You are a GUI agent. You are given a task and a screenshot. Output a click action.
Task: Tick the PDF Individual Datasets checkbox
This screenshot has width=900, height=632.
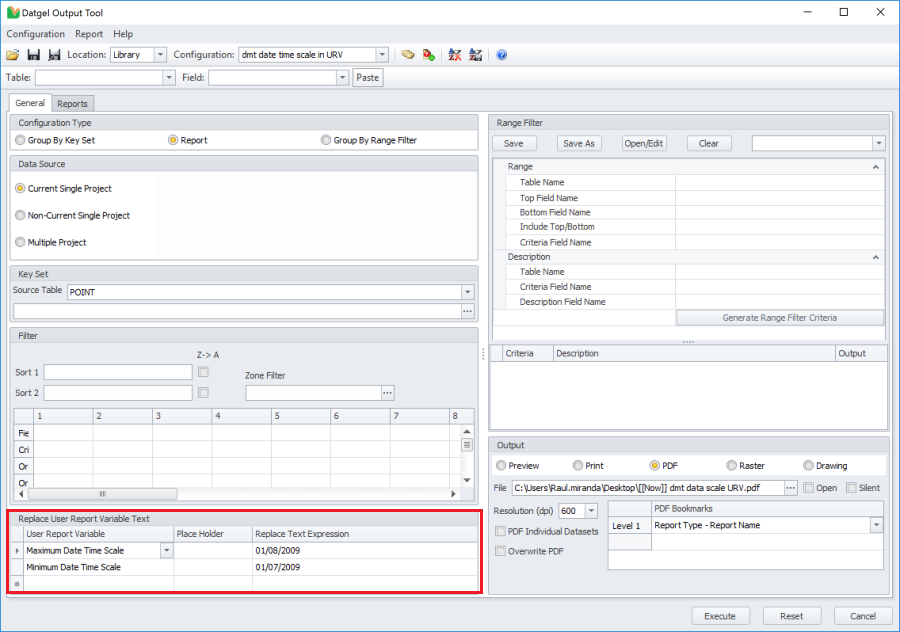[500, 531]
